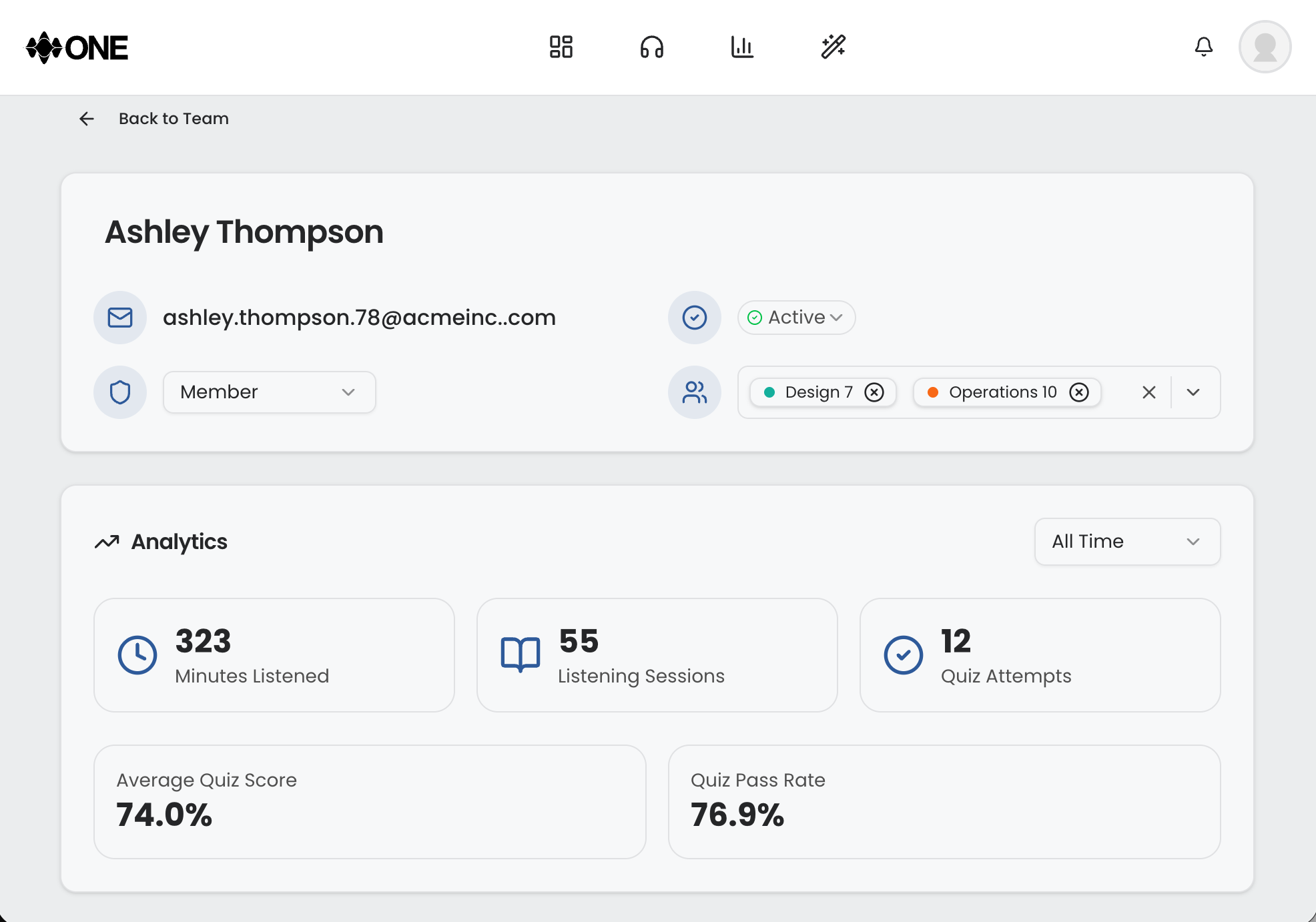The height and width of the screenshot is (922, 1316).
Task: Click the shield role icon
Action: [x=120, y=392]
